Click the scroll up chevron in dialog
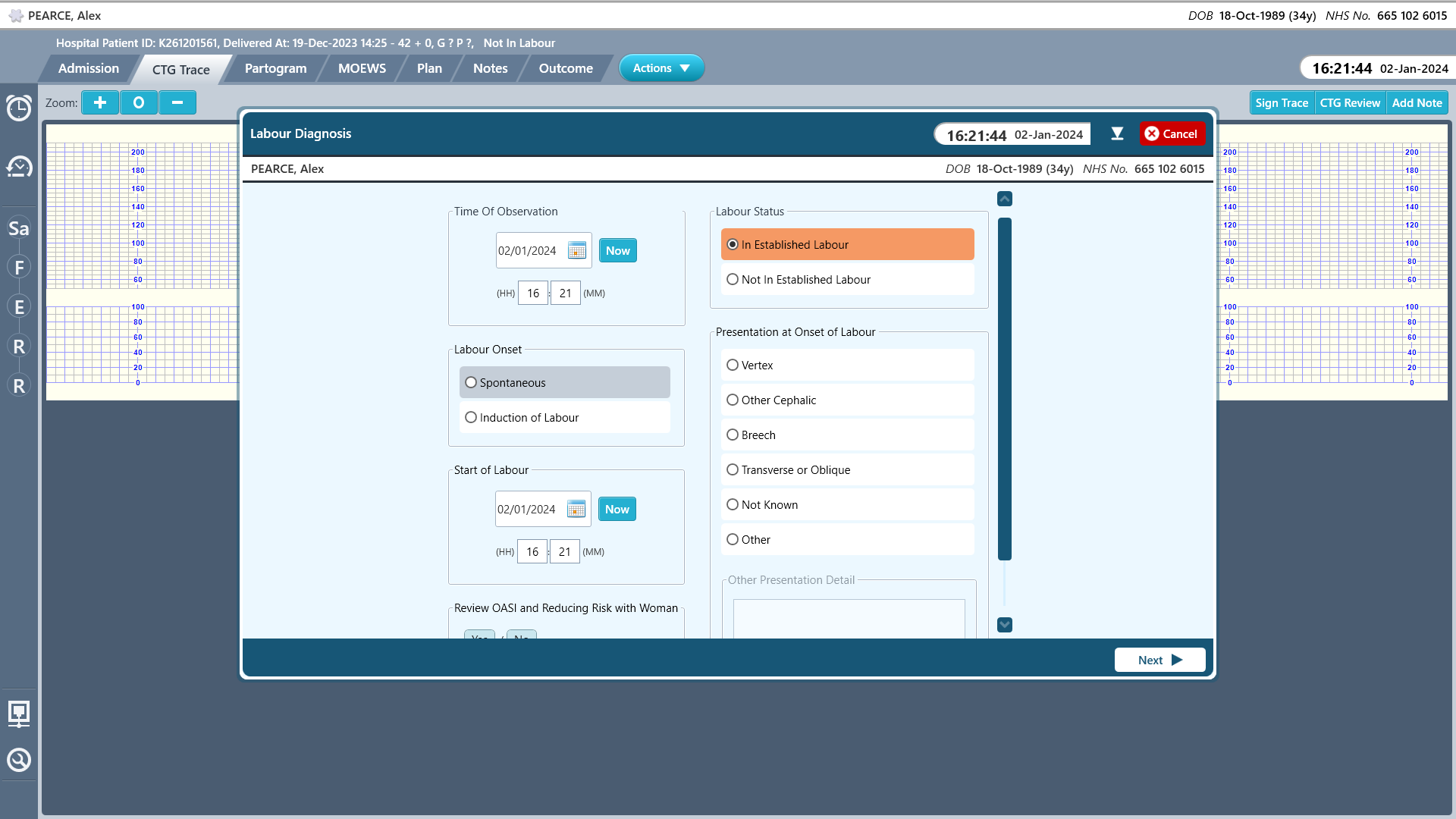1456x819 pixels. tap(1005, 199)
